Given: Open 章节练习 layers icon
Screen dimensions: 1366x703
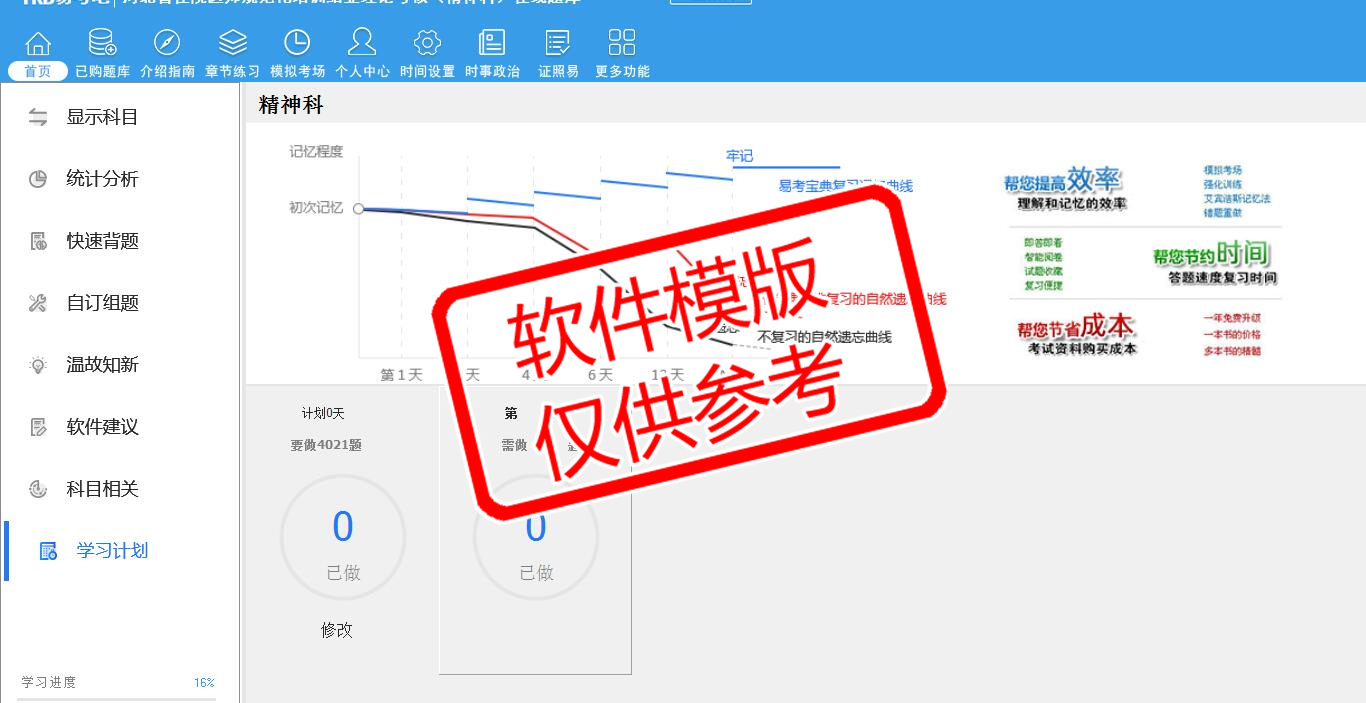Looking at the screenshot, I should click(x=232, y=44).
